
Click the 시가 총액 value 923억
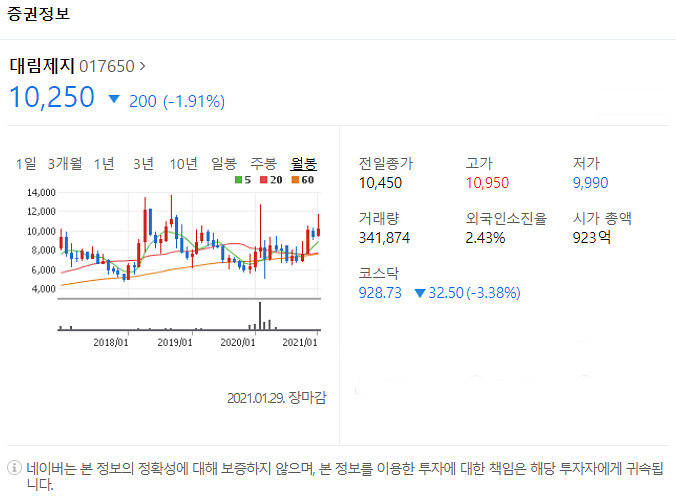tap(592, 238)
